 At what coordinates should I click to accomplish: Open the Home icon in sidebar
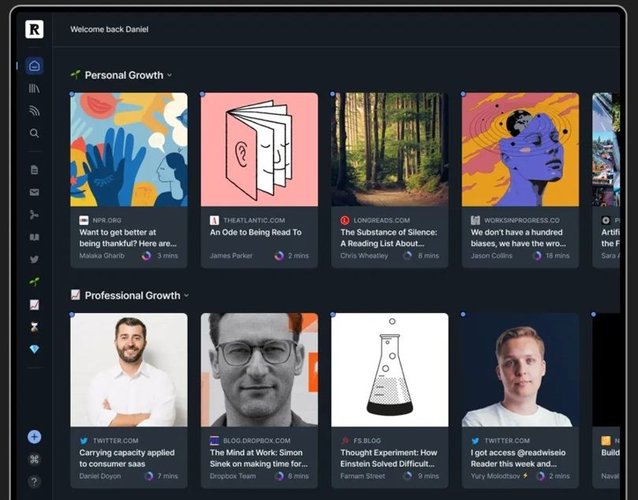35,66
